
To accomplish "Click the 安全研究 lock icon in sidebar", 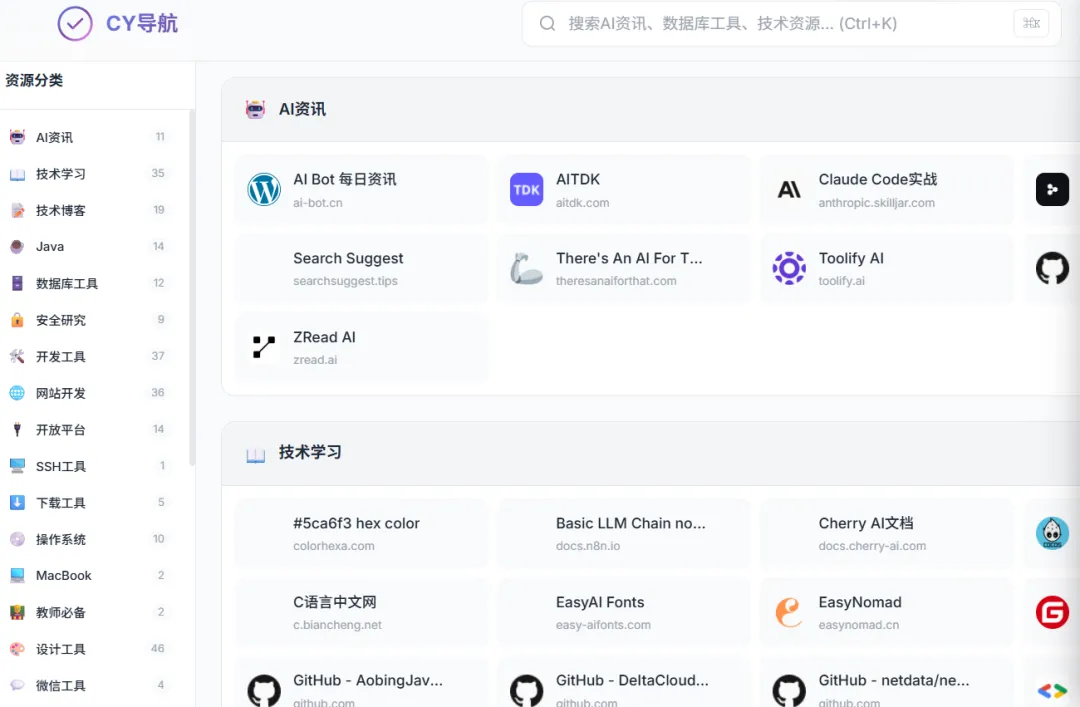I will pyautogui.click(x=17, y=320).
